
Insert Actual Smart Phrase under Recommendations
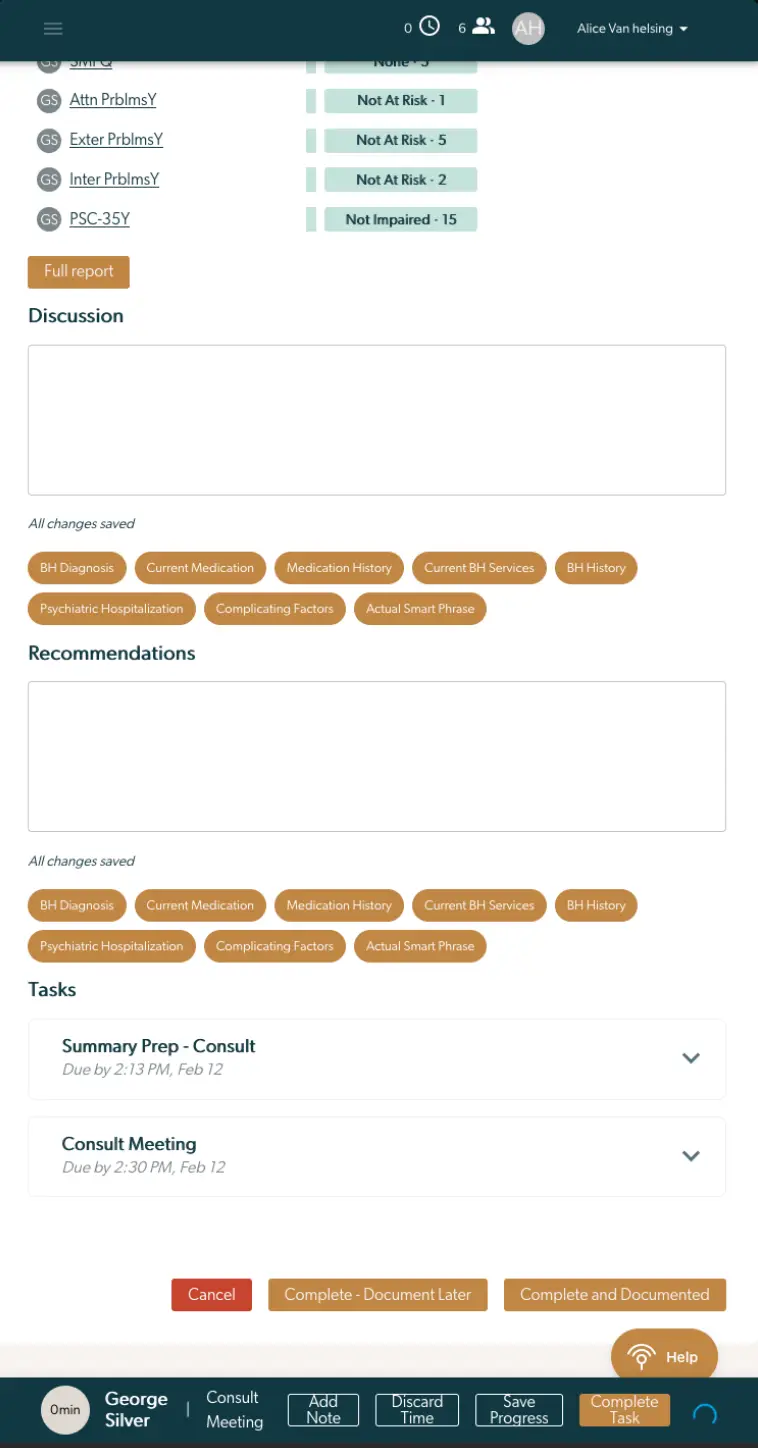[420, 946]
